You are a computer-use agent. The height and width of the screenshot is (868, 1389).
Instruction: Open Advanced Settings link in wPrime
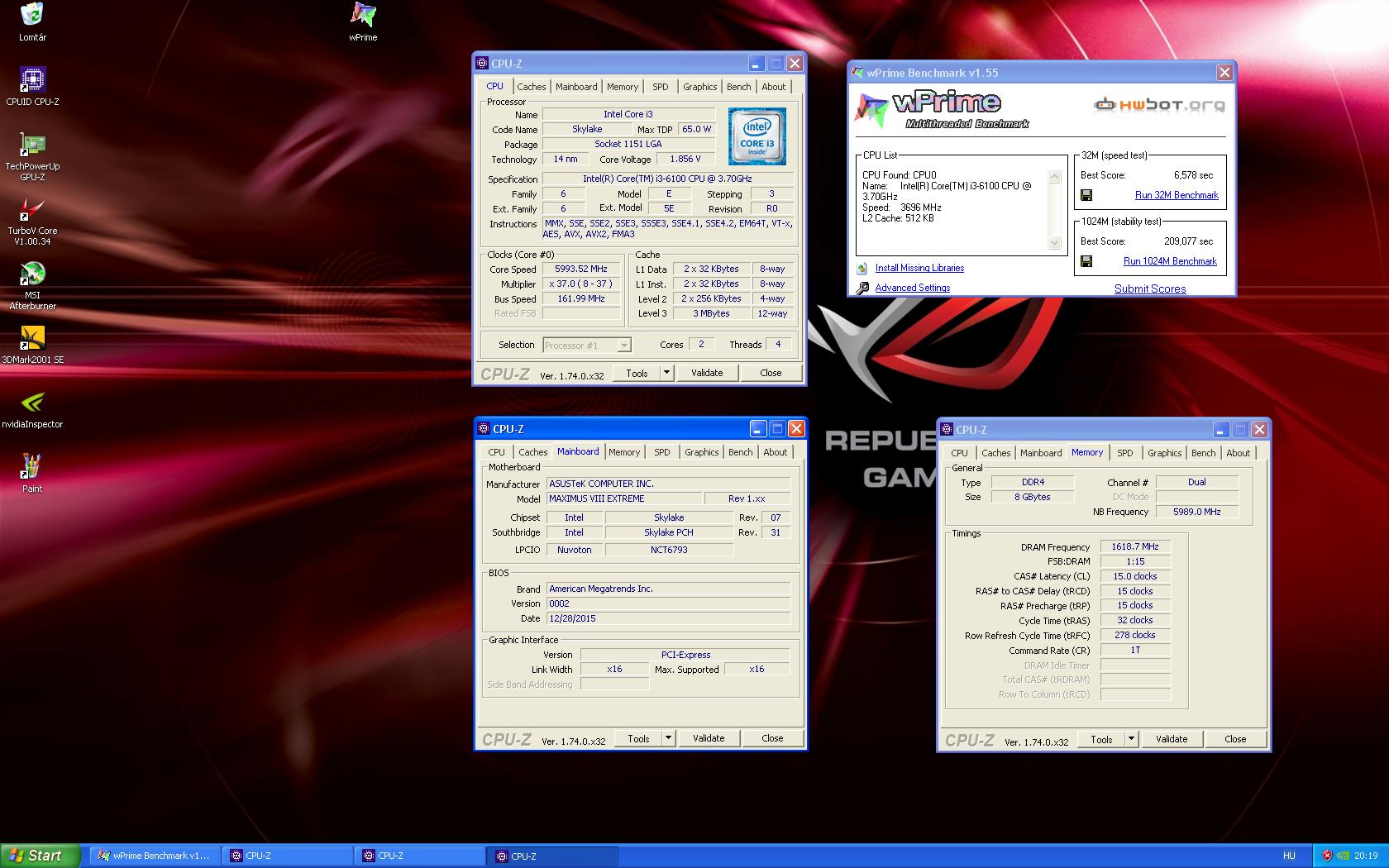913,288
